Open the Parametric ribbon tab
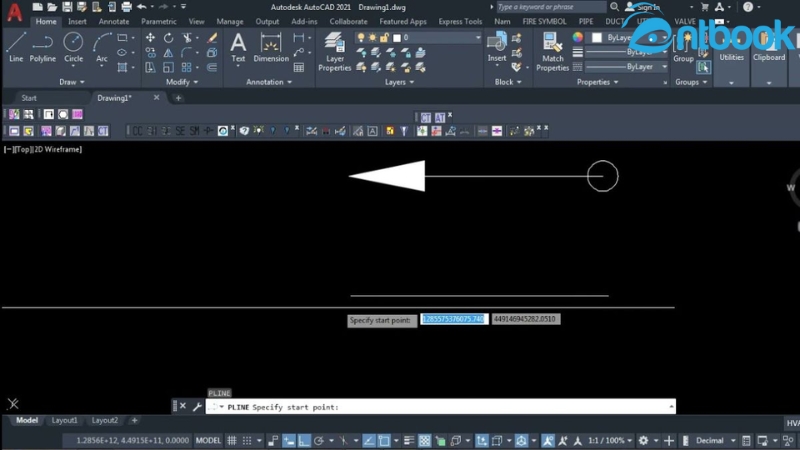 pyautogui.click(x=159, y=21)
